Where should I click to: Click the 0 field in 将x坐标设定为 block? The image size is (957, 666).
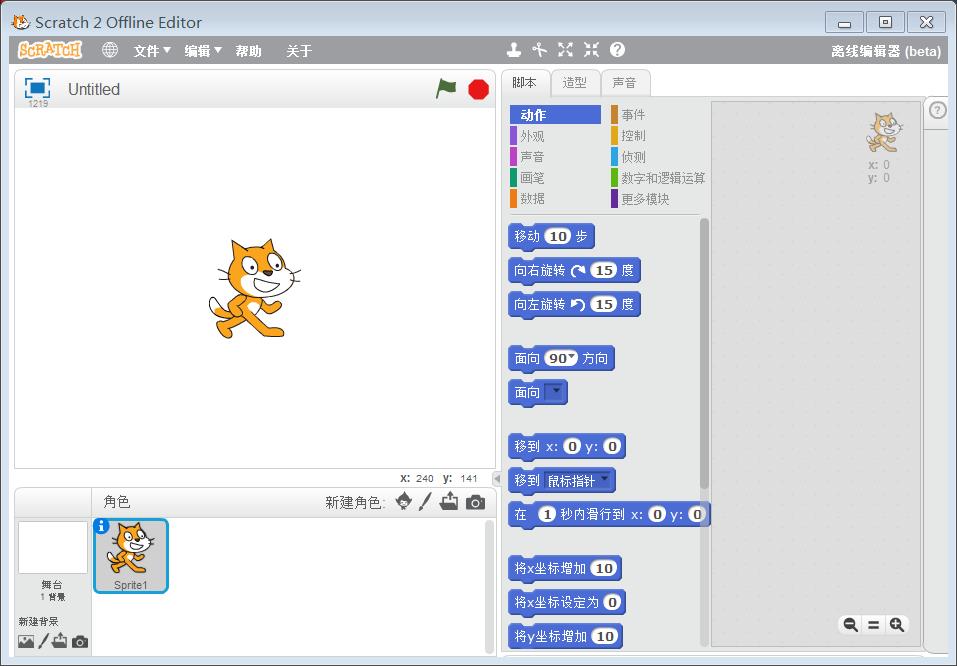(612, 603)
